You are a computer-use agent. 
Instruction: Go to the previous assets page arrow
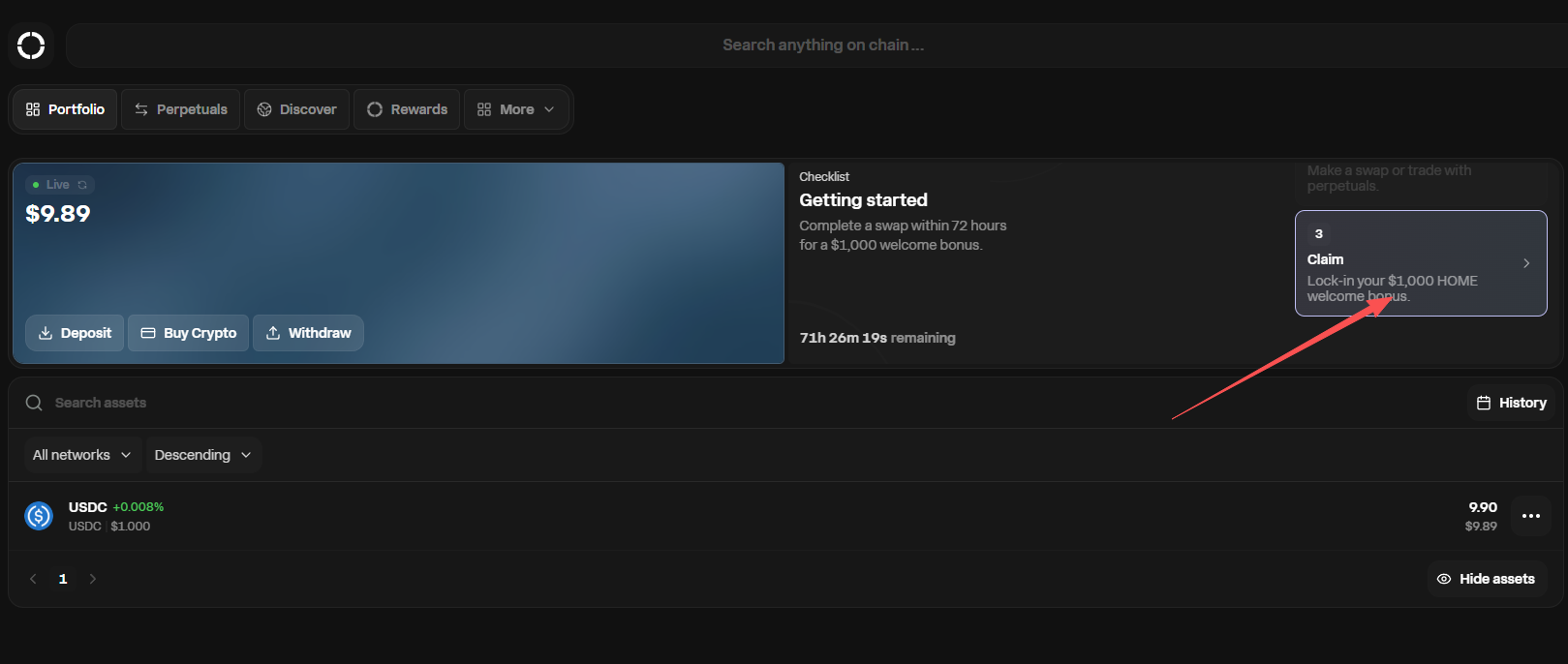33,579
